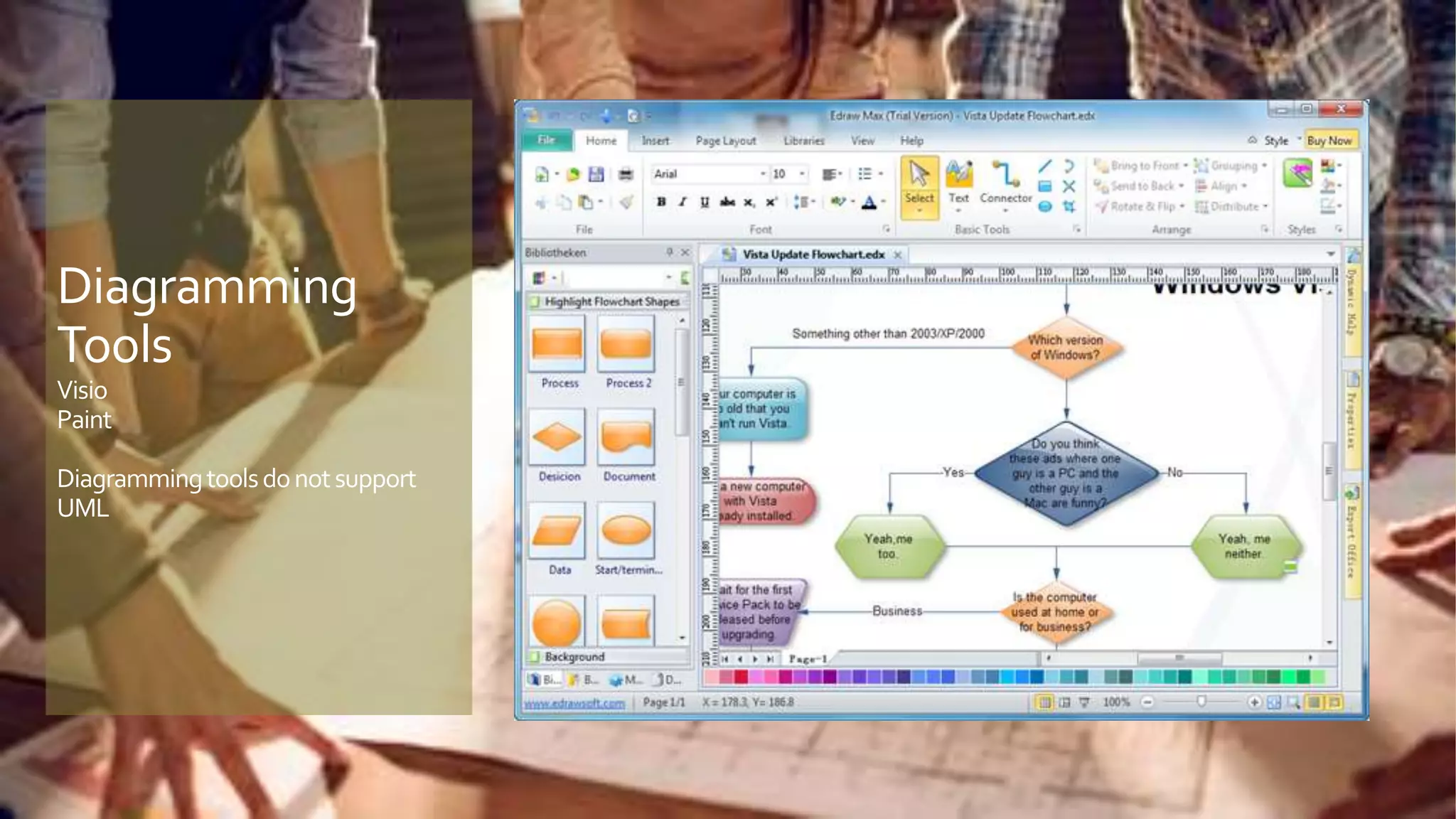Click the subscript icon

coord(749,202)
